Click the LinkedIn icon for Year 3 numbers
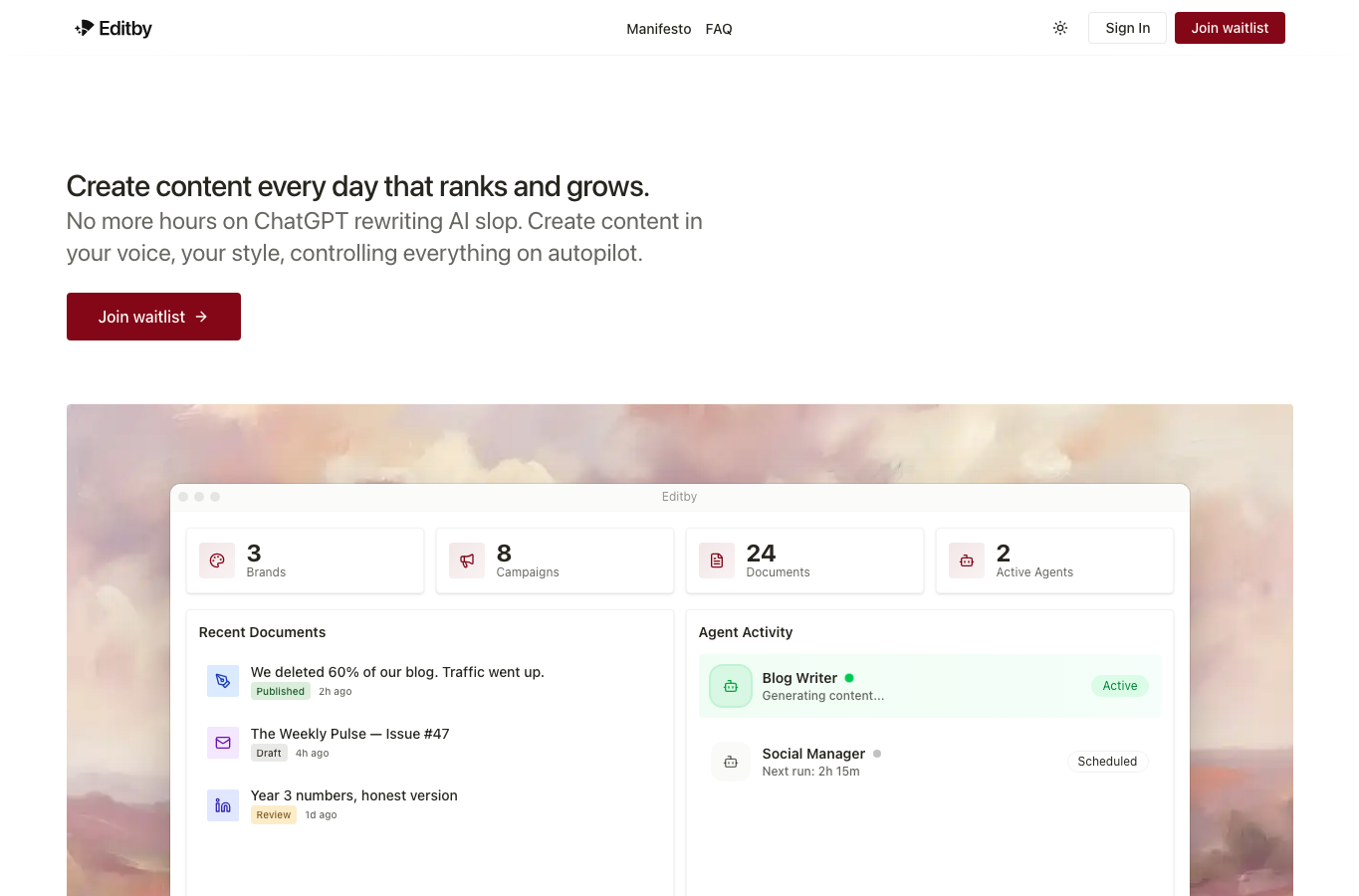The width and height of the screenshot is (1359, 896). tap(223, 804)
